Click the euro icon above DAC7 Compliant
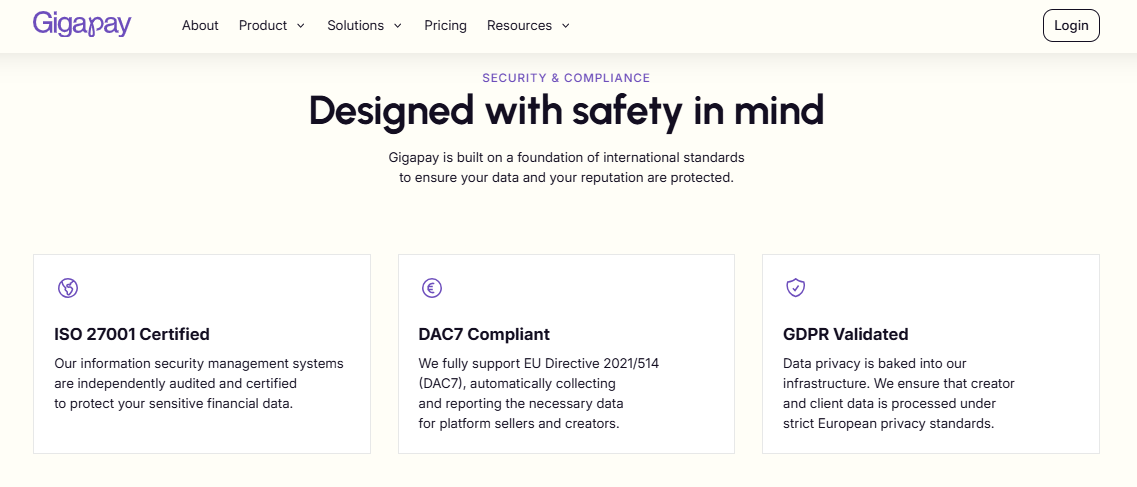 tap(432, 288)
